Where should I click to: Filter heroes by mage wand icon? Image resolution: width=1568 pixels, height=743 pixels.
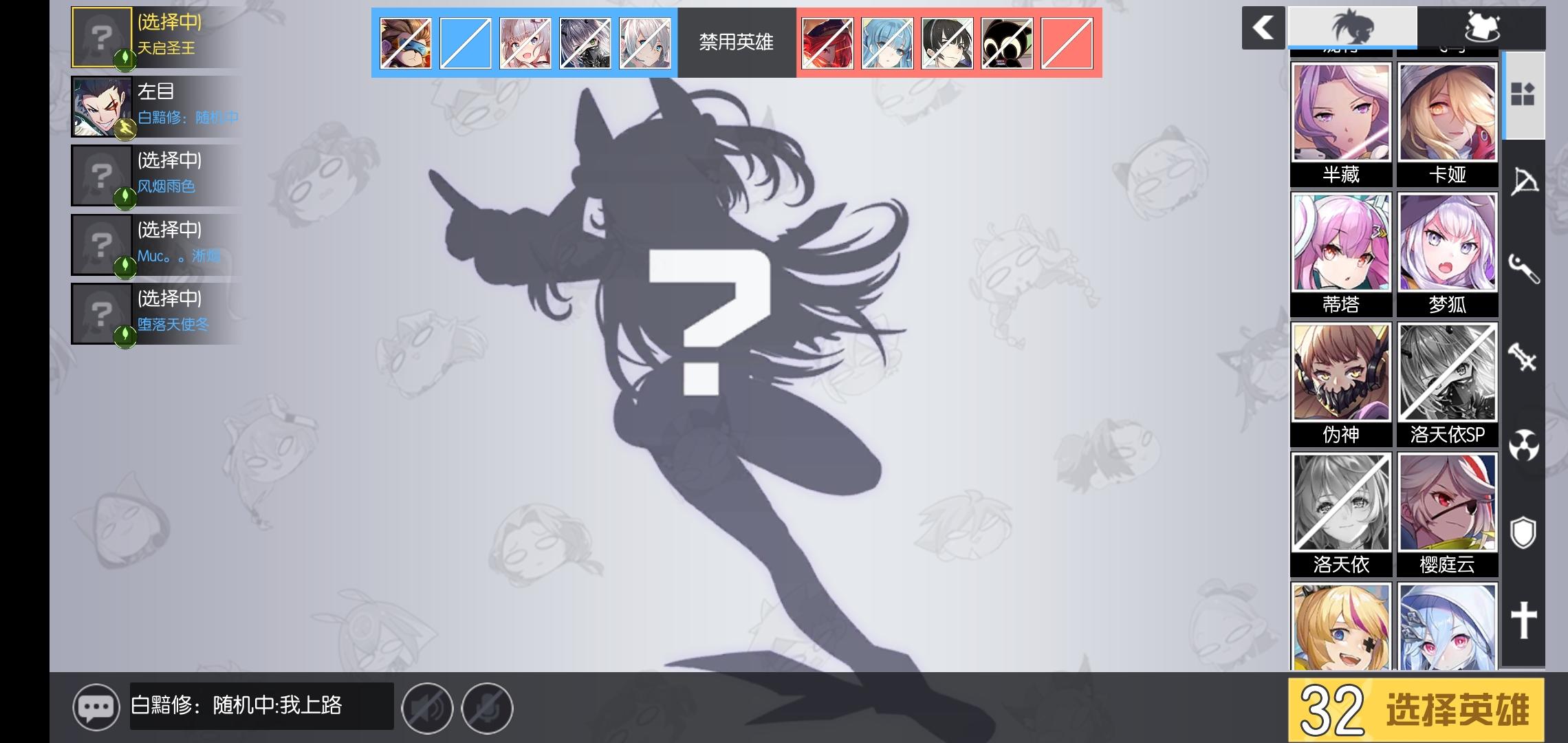(1523, 269)
